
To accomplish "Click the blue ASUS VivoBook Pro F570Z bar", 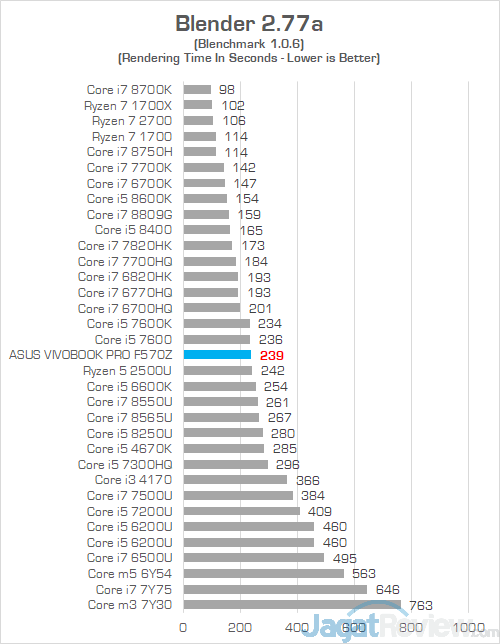I will click(x=217, y=355).
